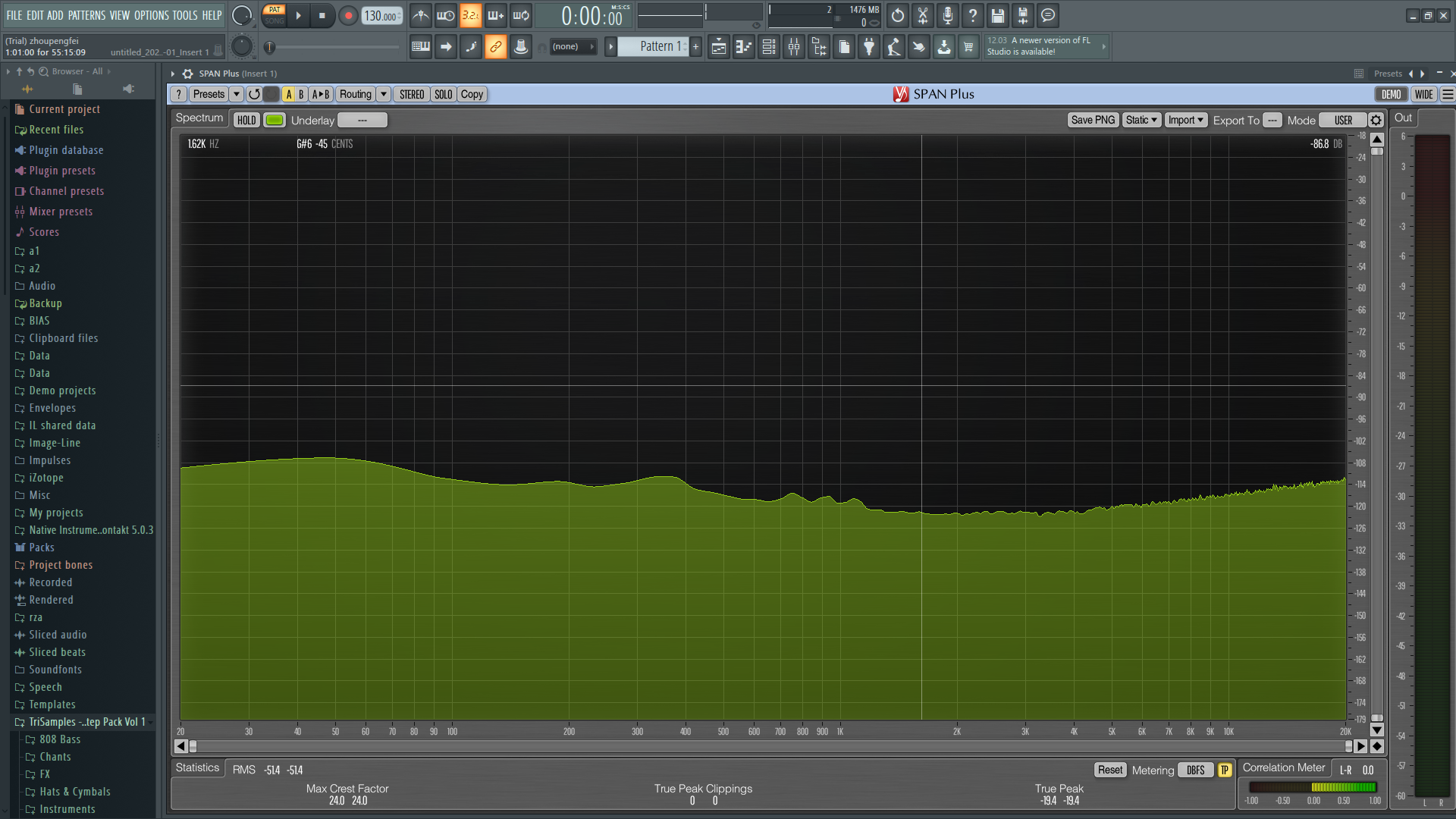
Task: Toggle SOLO in SPAN Plus
Action: point(444,94)
